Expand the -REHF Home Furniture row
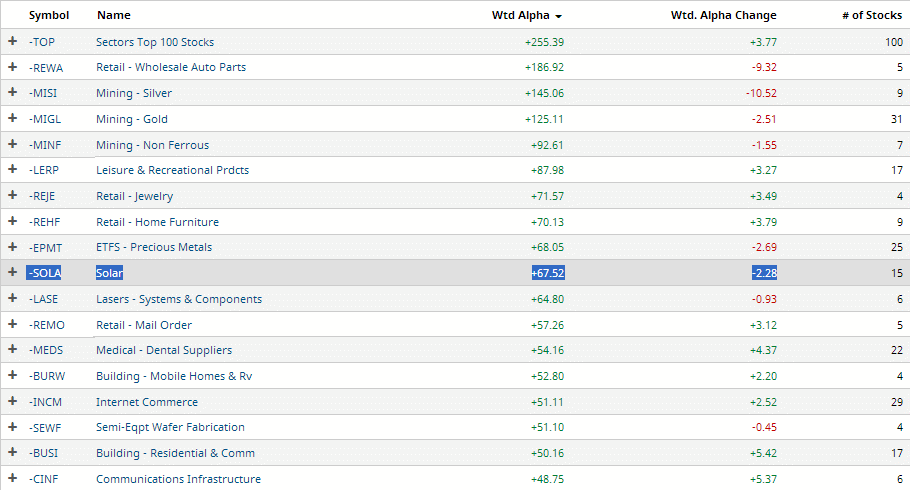This screenshot has height=490, width=910. 12,221
